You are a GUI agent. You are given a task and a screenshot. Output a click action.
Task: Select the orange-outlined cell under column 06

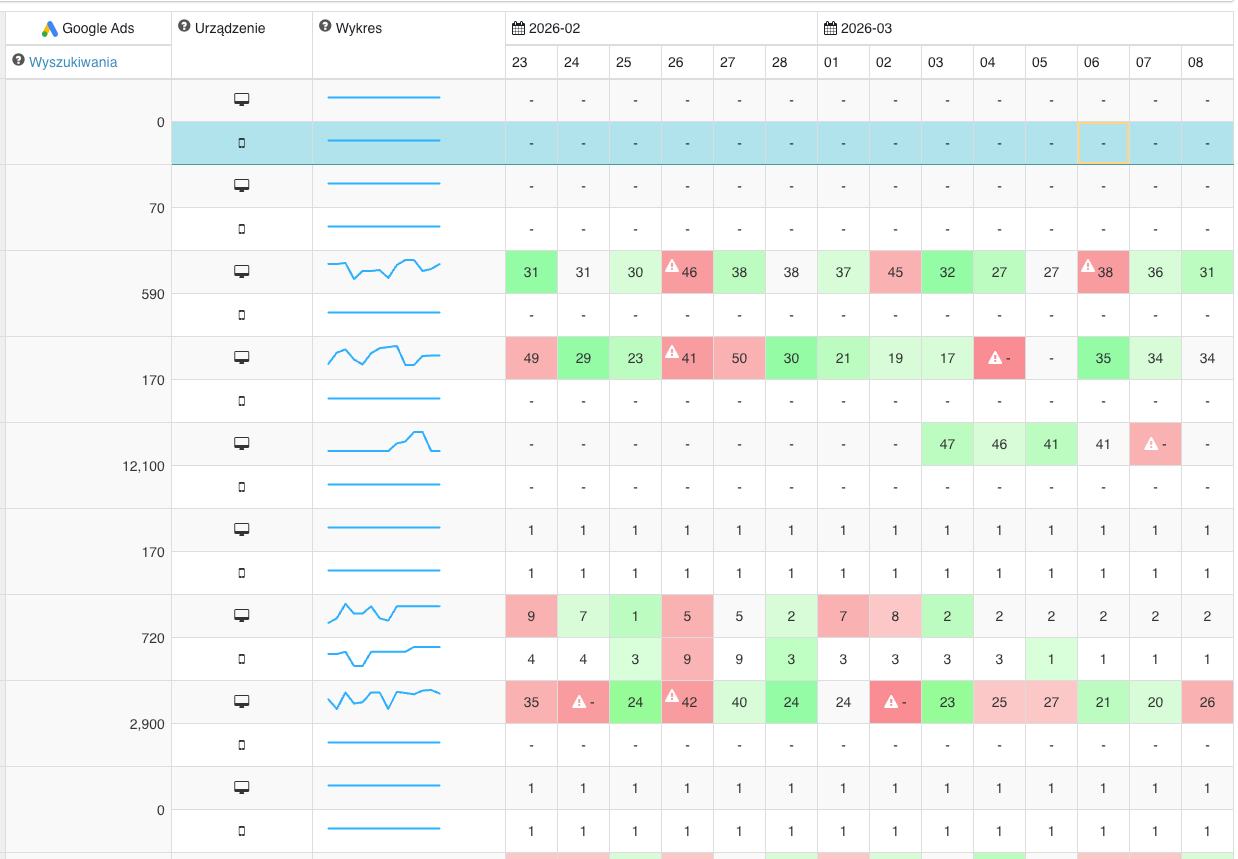1103,142
